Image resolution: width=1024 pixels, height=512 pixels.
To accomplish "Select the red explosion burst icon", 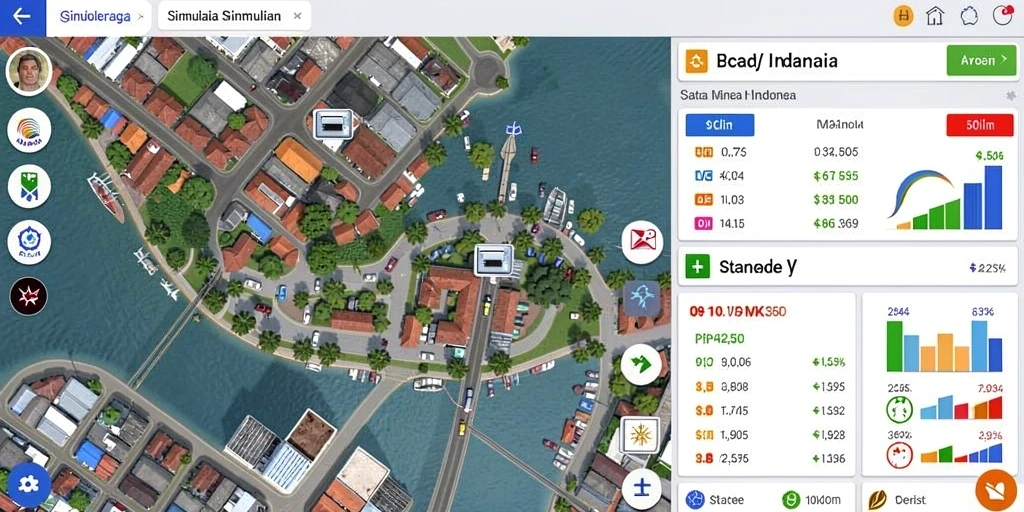I will pos(29,296).
